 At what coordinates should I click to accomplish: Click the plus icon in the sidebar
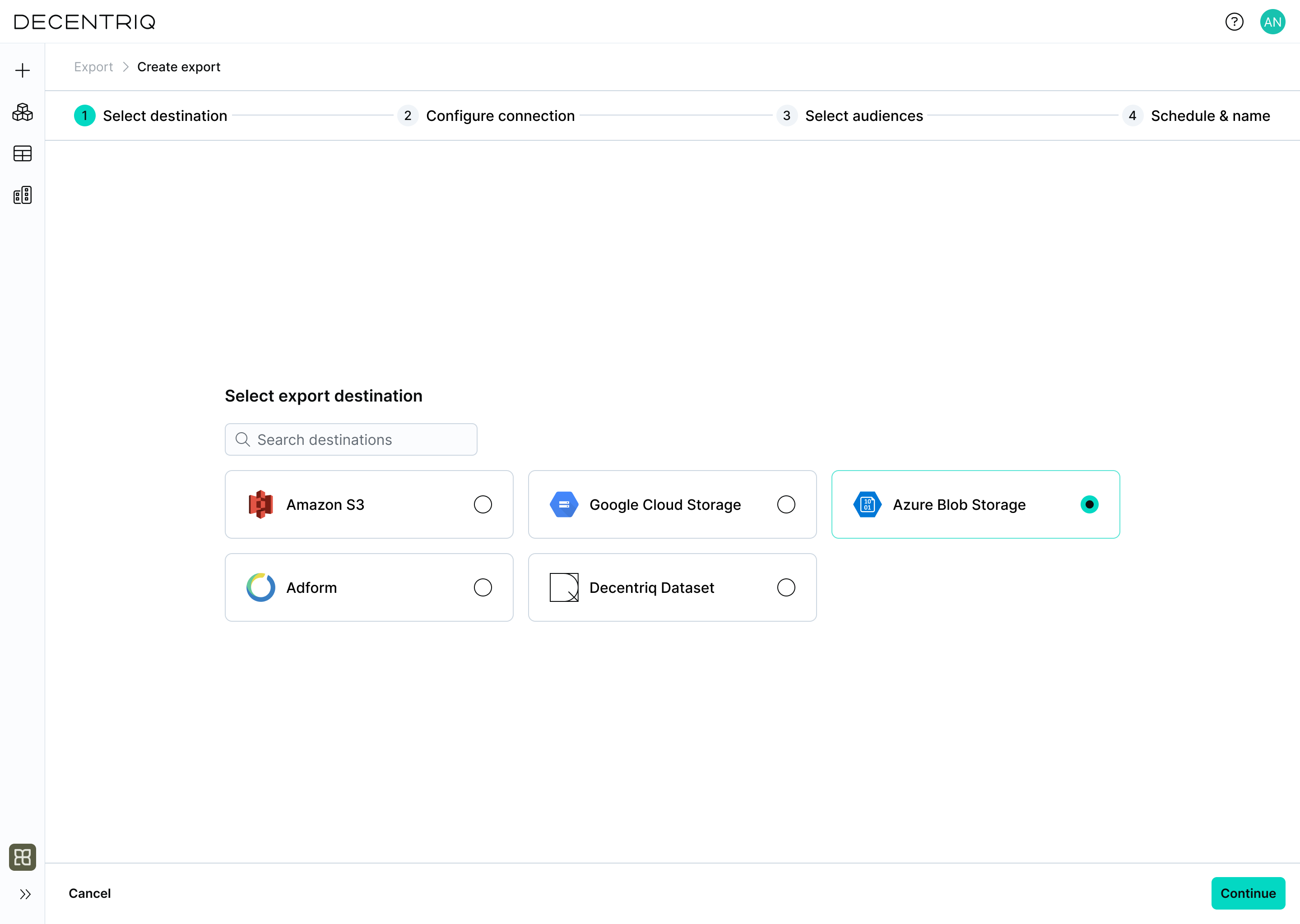click(22, 70)
